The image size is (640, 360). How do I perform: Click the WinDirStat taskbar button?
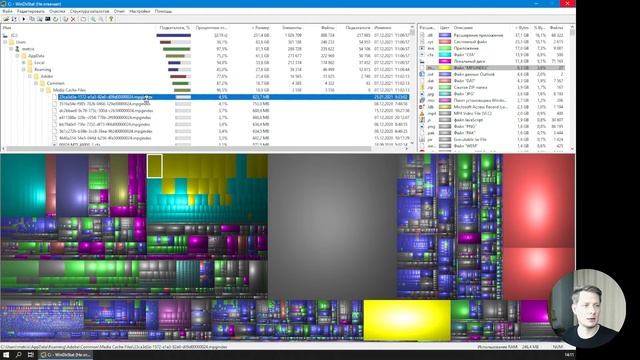coord(66,355)
